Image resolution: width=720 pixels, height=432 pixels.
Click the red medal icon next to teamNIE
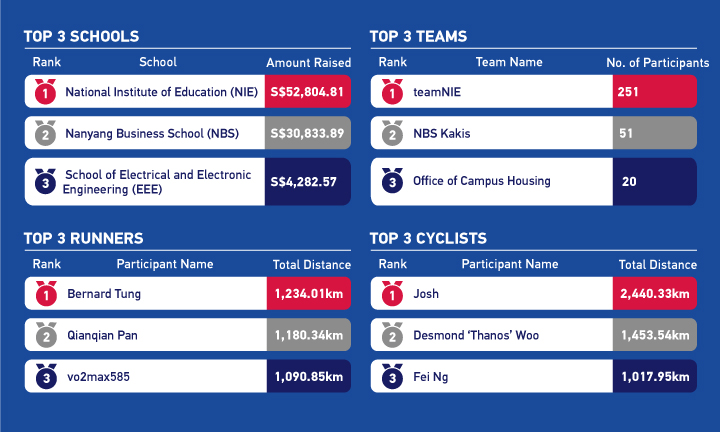click(x=392, y=91)
